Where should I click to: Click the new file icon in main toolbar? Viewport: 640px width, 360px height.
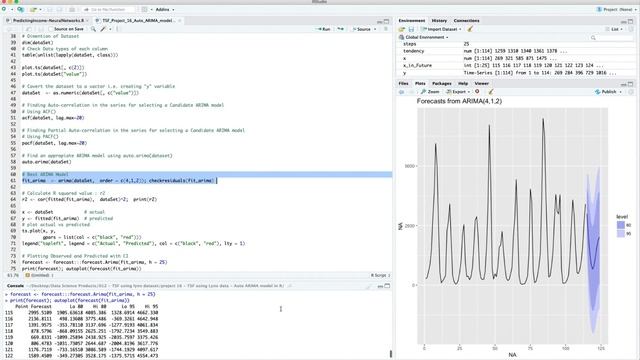click(x=4, y=9)
